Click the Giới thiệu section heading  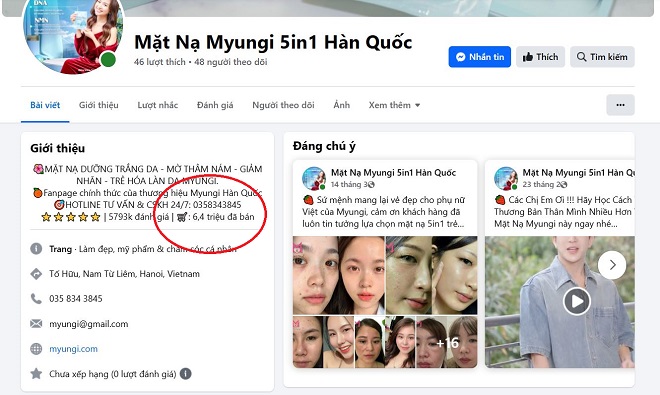[x=58, y=148]
